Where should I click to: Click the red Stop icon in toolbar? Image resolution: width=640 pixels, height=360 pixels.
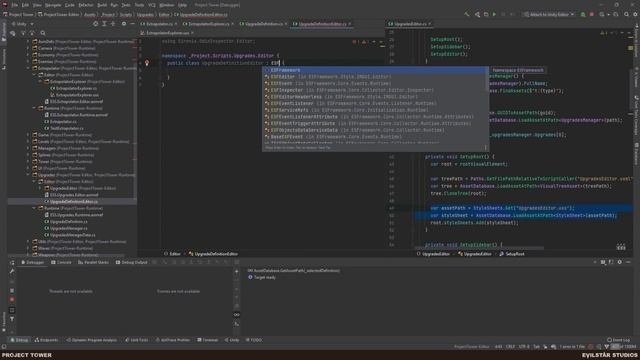[x=591, y=14]
